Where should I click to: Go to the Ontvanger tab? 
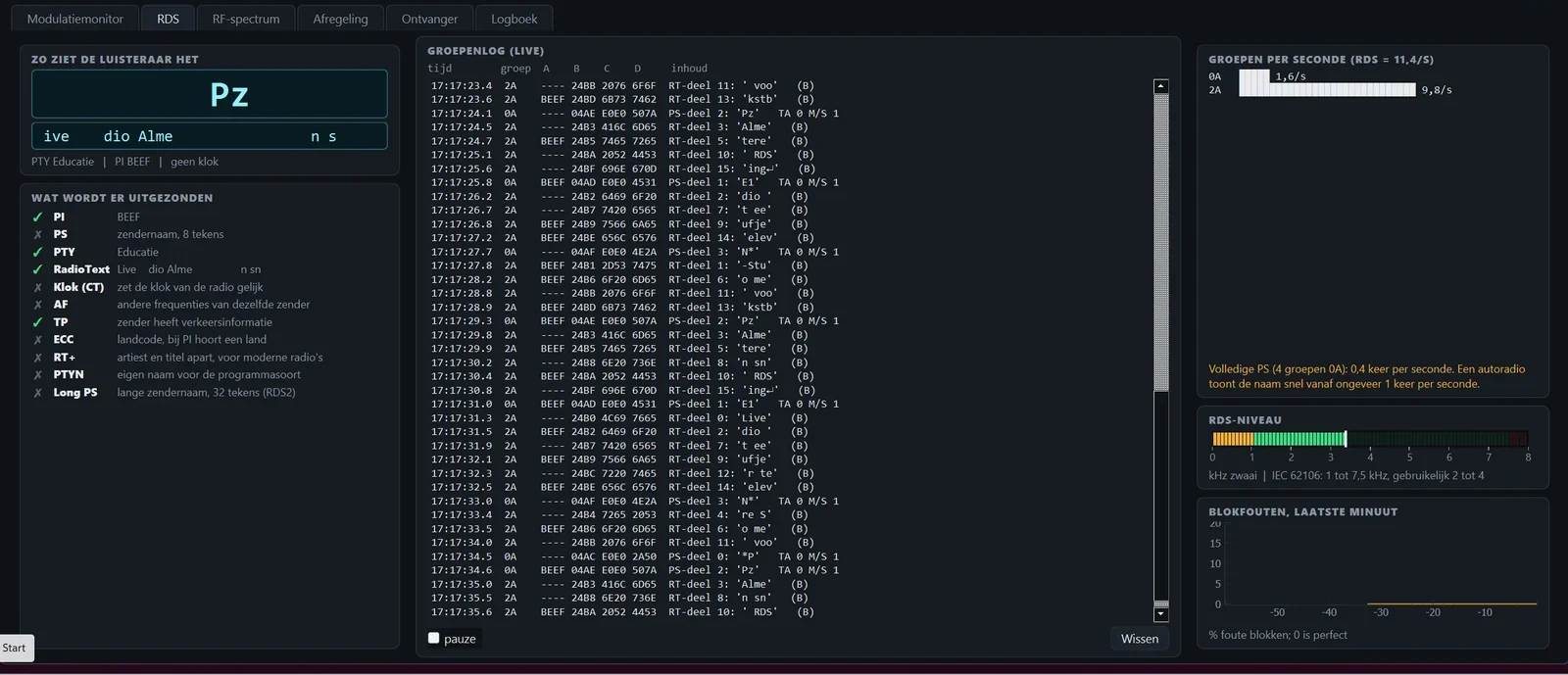click(429, 19)
